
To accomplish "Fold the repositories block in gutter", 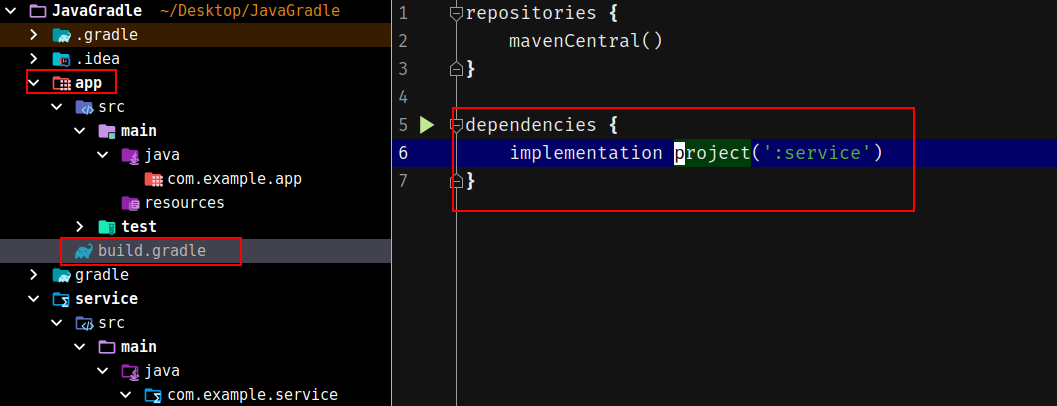I will point(456,14).
